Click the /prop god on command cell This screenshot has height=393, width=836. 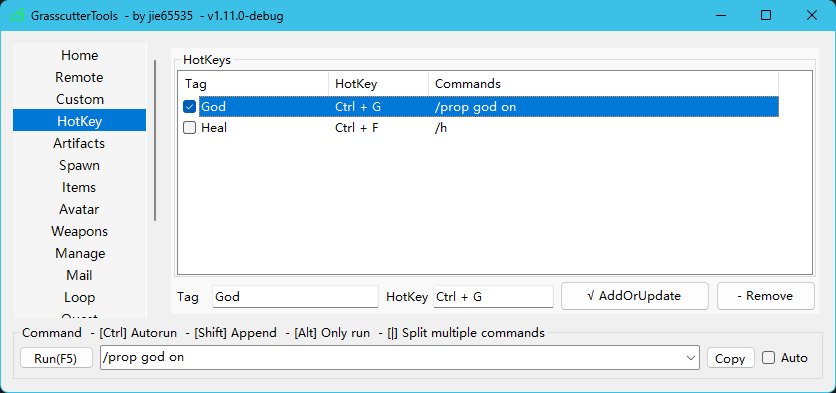click(x=476, y=107)
